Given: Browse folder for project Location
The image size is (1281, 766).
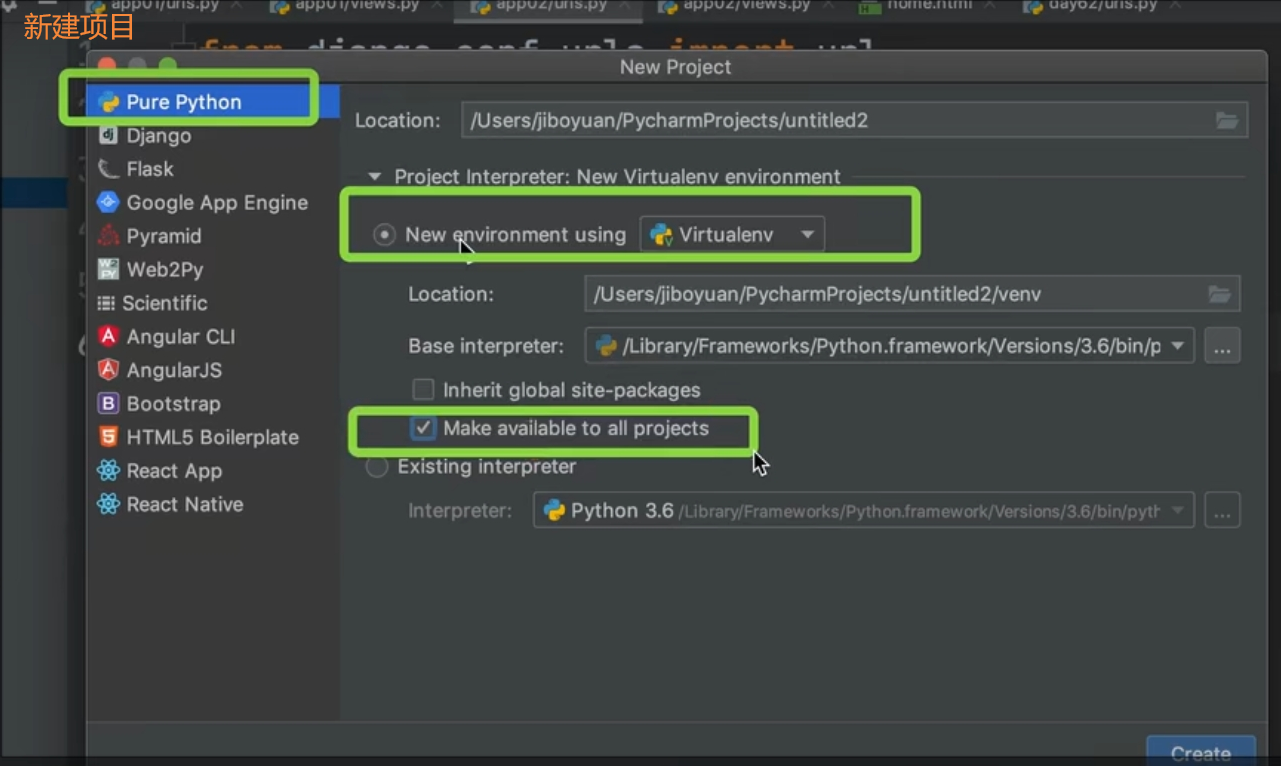Looking at the screenshot, I should tap(1227, 121).
